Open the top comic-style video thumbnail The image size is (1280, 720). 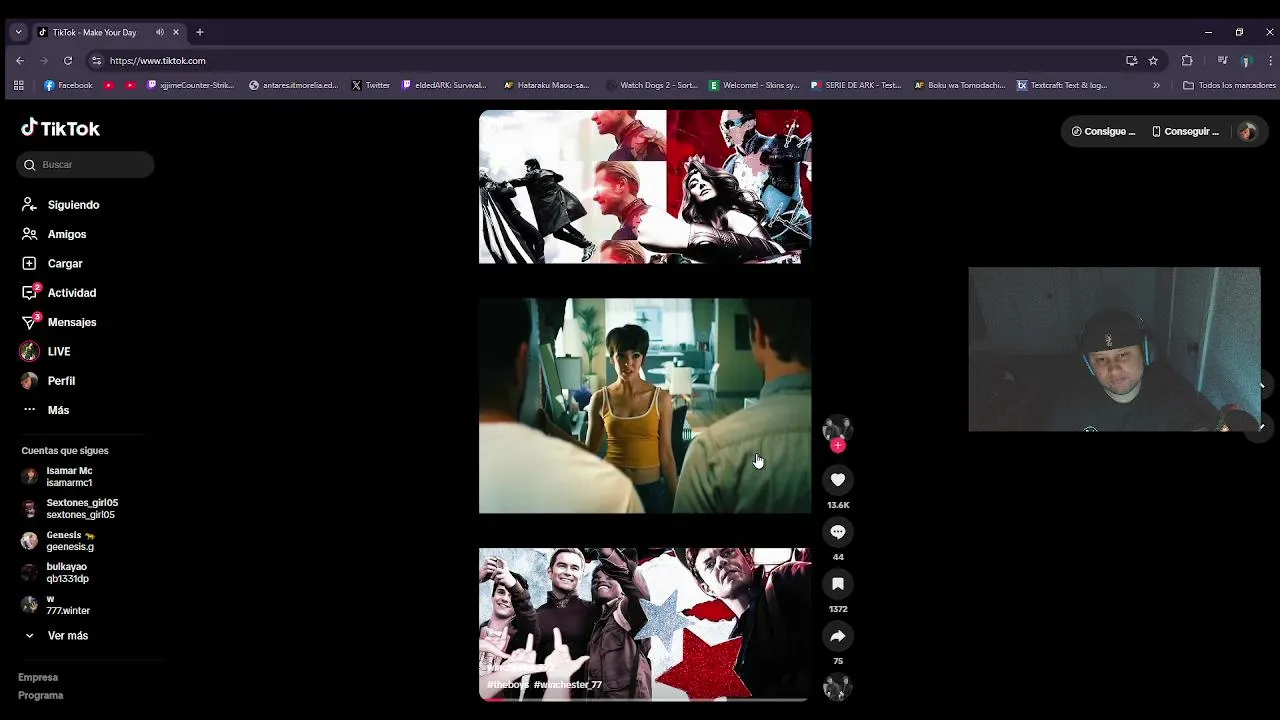[x=645, y=187]
